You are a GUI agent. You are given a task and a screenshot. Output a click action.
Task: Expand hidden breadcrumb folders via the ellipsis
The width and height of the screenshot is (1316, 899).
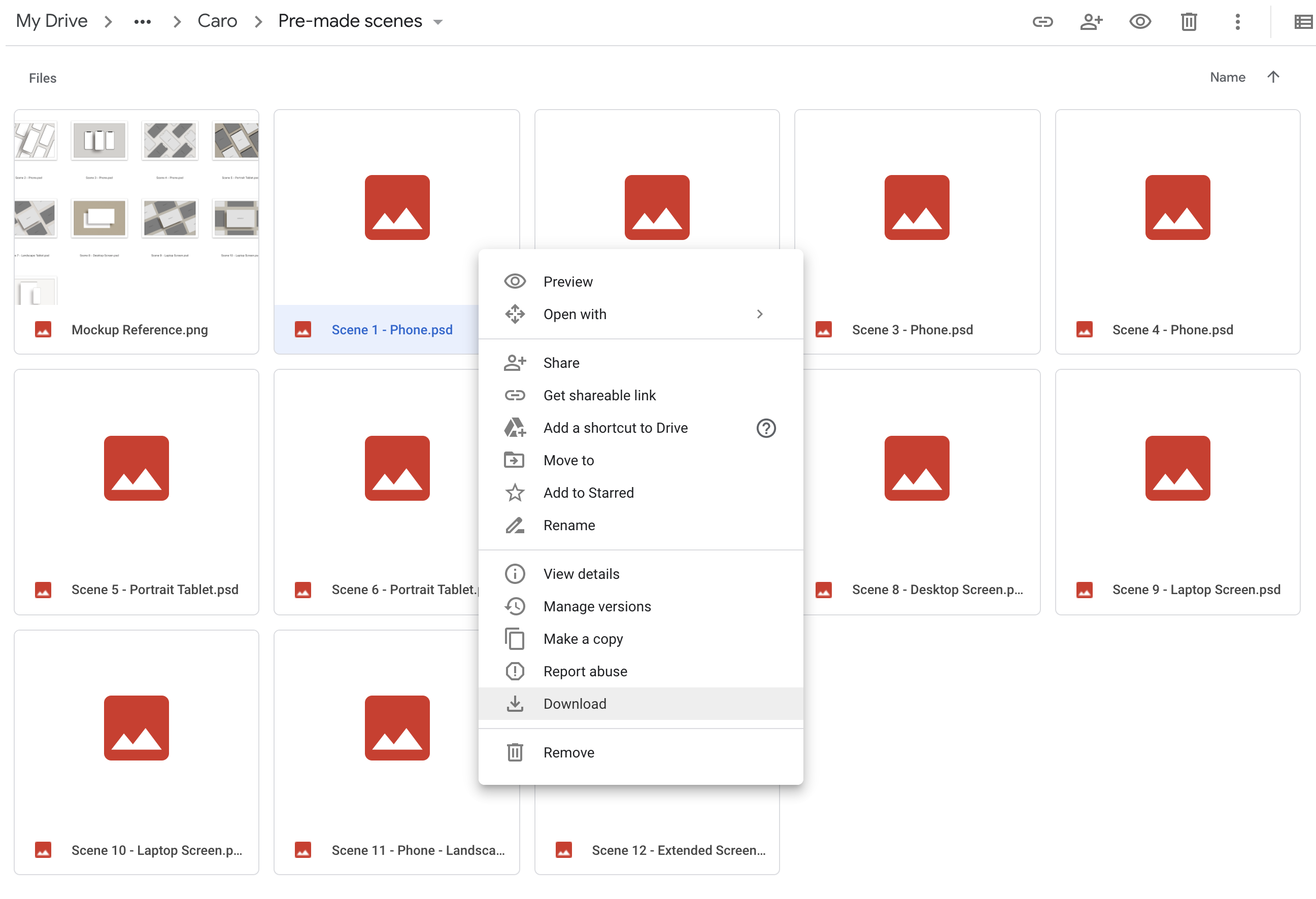click(x=142, y=21)
